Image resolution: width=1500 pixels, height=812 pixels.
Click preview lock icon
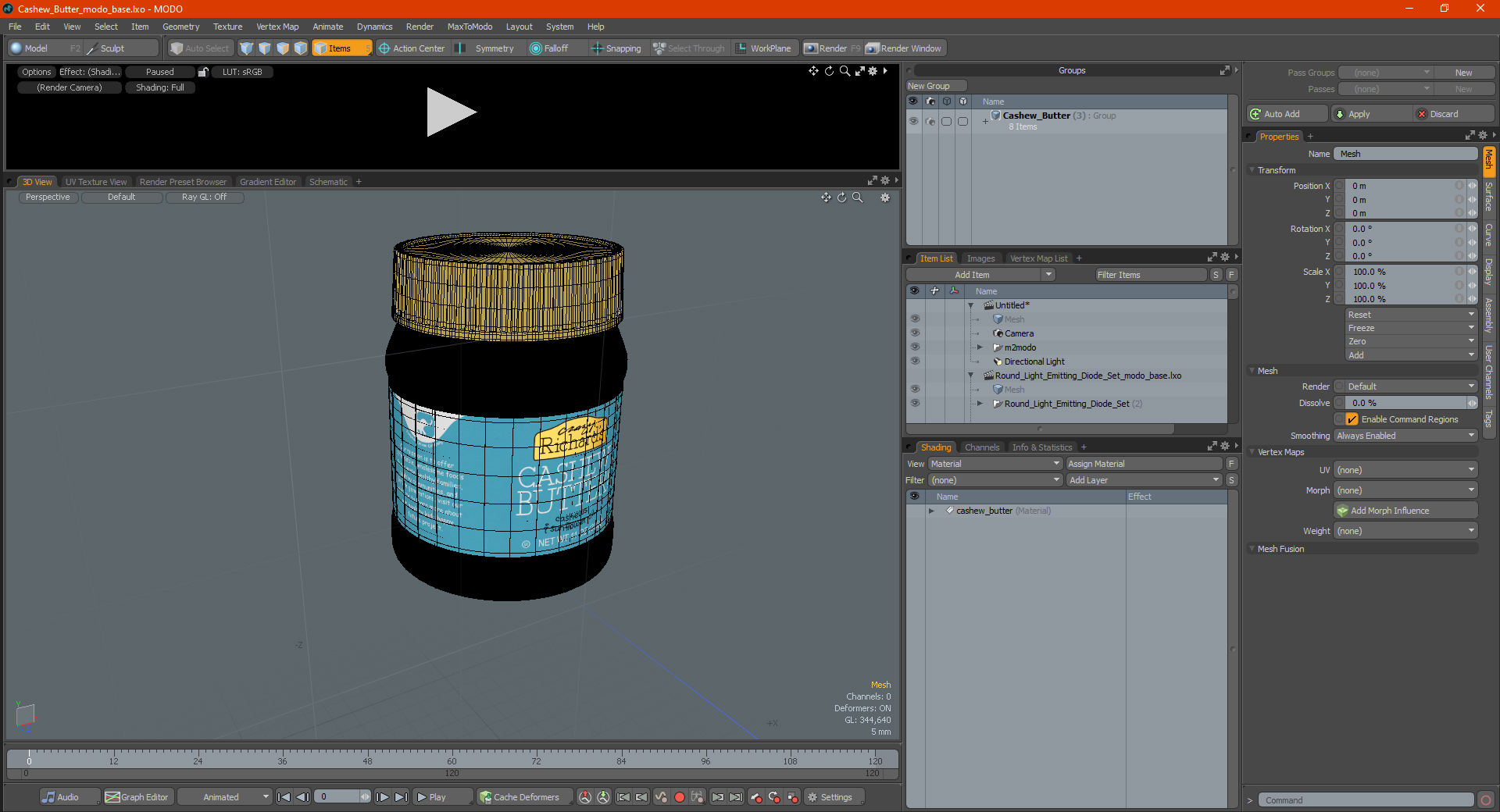(x=203, y=72)
